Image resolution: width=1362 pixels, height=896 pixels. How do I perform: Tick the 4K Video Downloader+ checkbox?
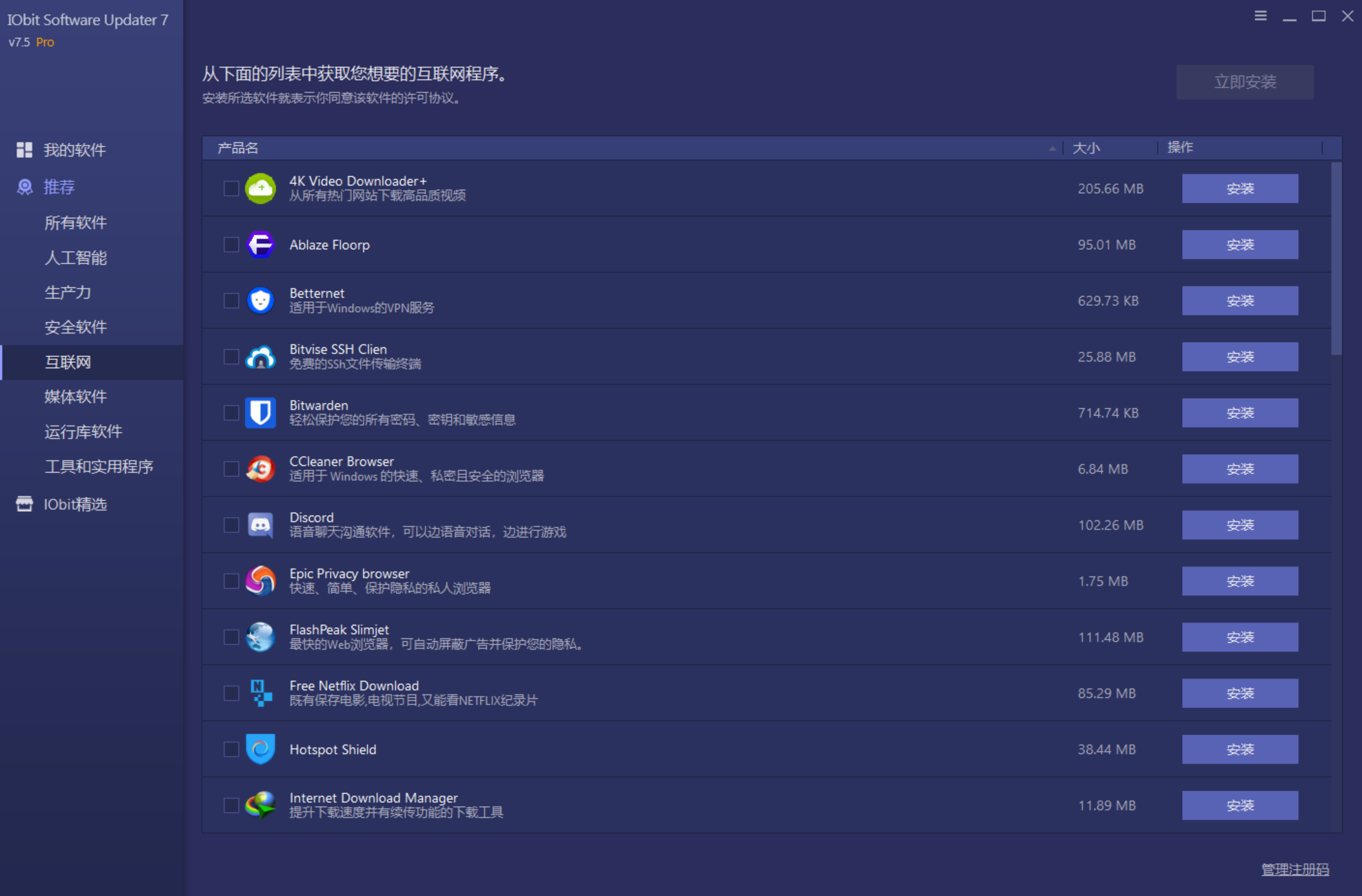(x=231, y=188)
